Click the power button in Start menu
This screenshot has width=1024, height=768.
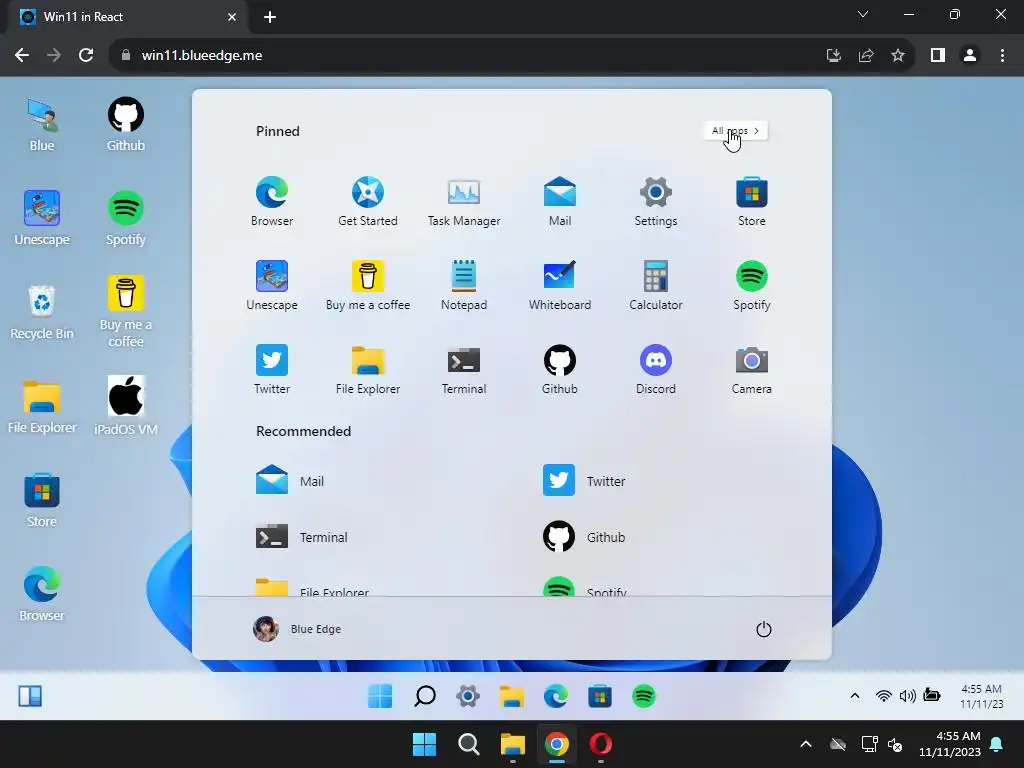[763, 629]
